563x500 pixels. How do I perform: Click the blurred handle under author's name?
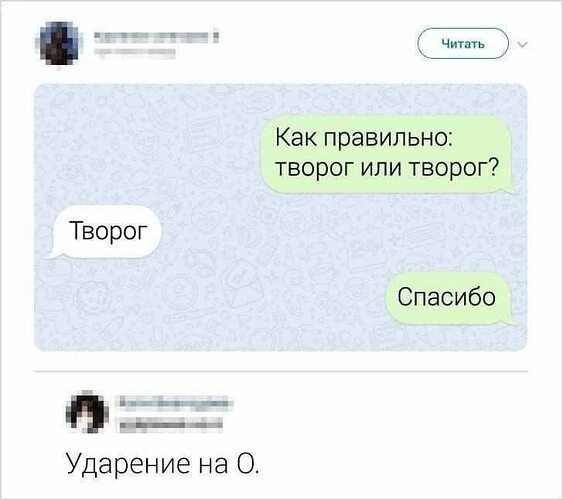pos(135,53)
